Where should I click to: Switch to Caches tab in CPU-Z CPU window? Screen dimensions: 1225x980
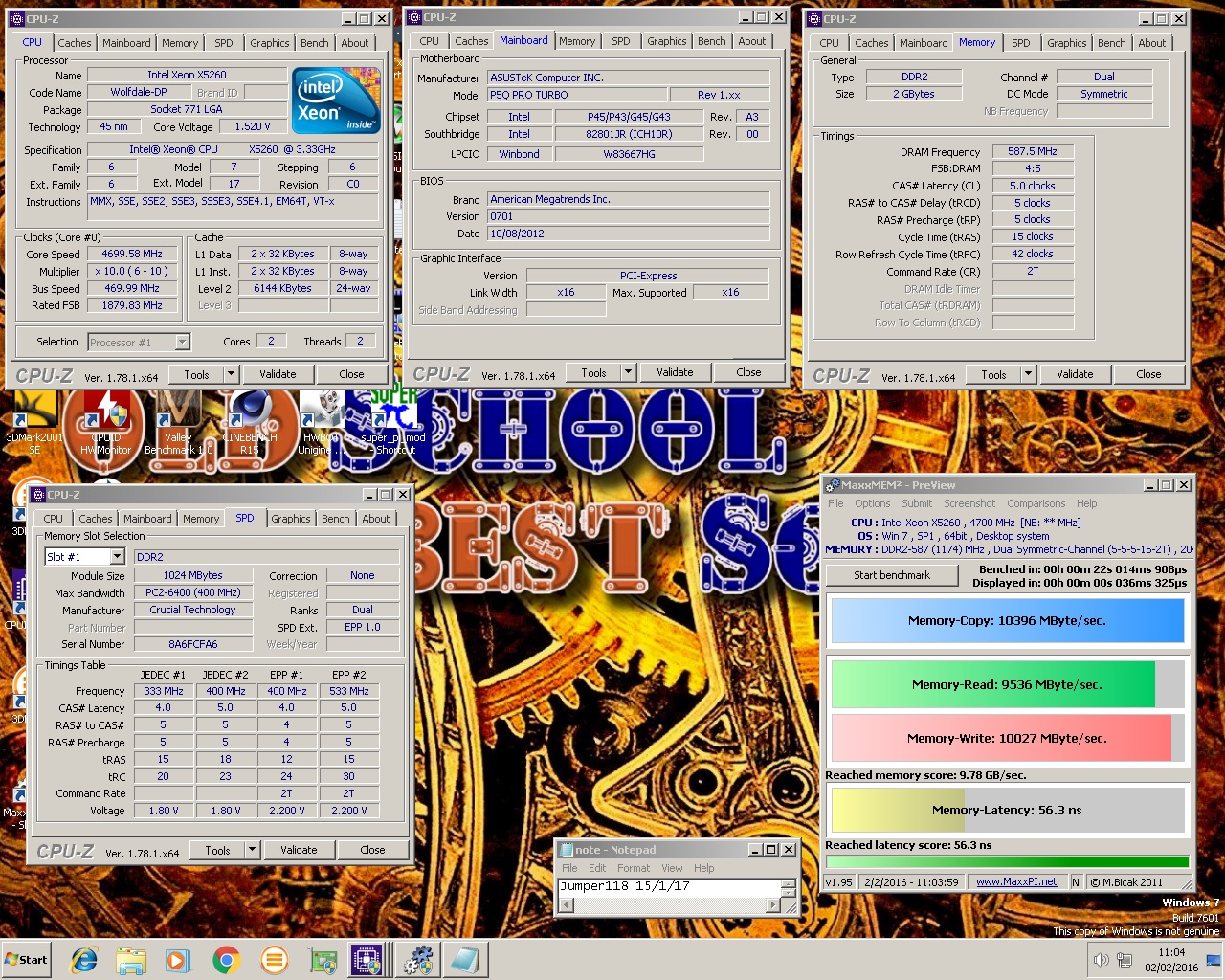coord(74,43)
